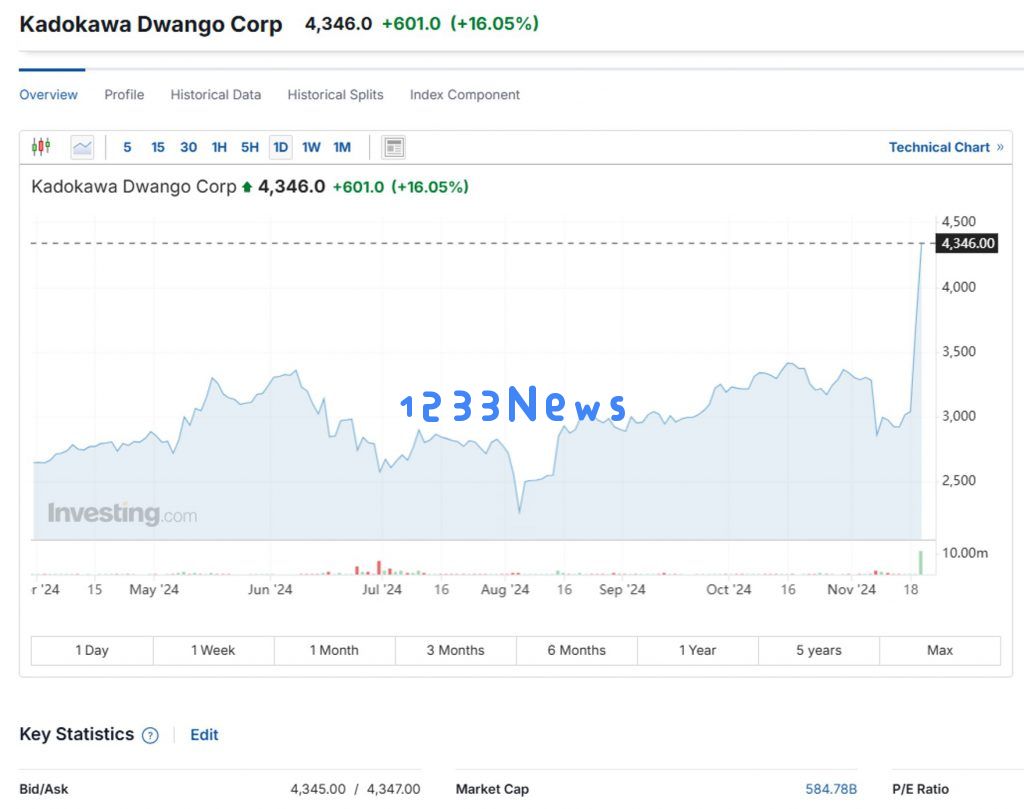Show the Max time range
The width and height of the screenshot is (1024, 809).
[940, 650]
